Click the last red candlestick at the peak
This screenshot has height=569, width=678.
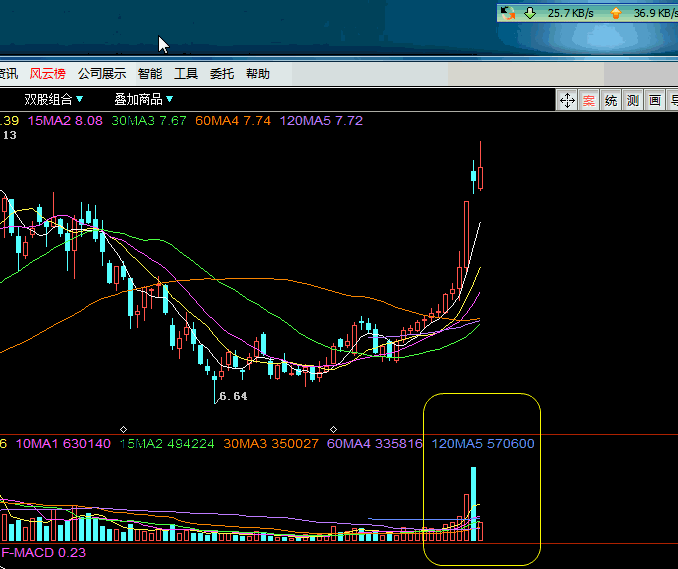(480, 177)
